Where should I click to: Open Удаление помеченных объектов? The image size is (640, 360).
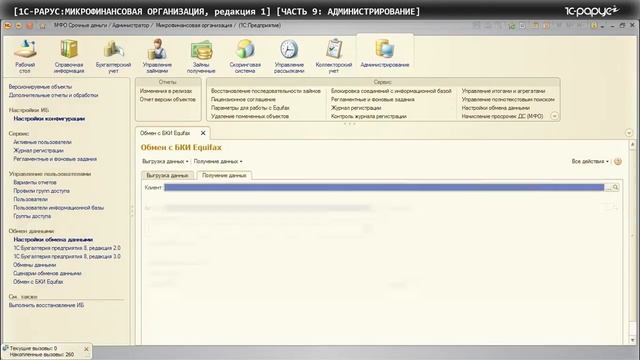pyautogui.click(x=250, y=116)
